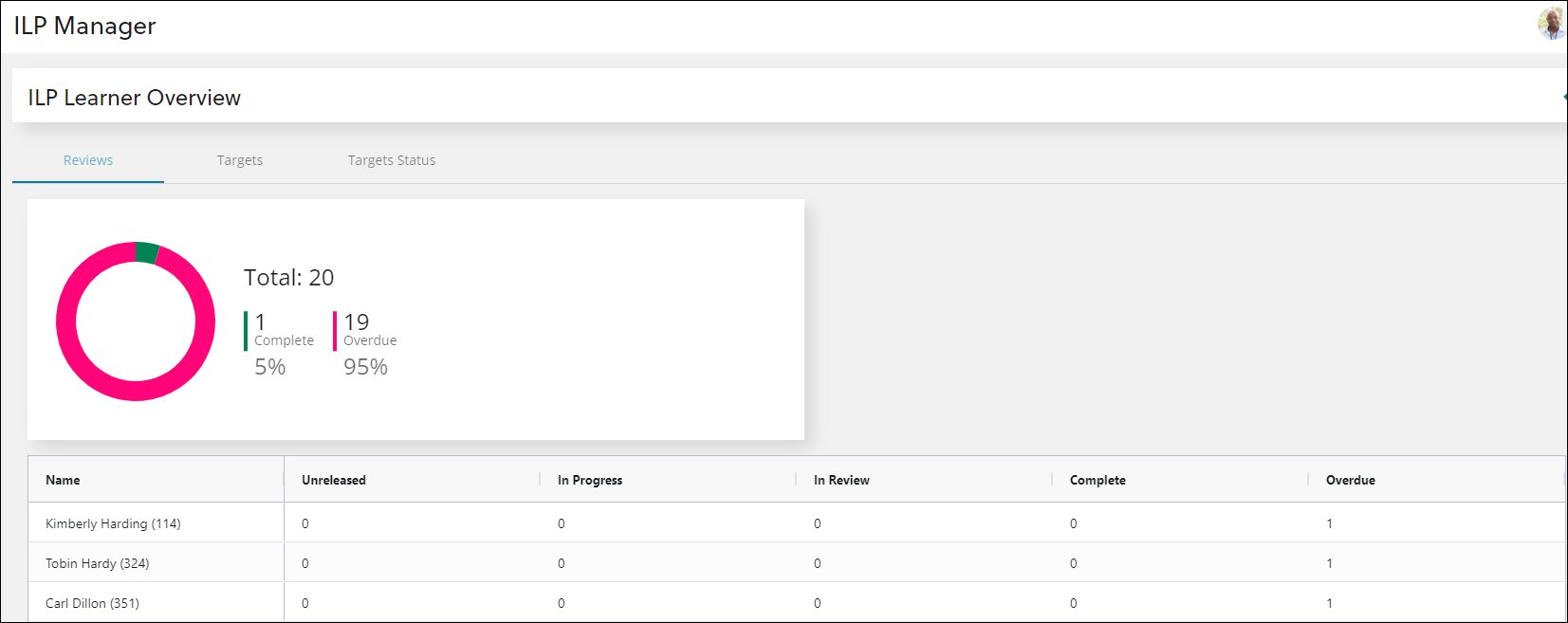Image resolution: width=1568 pixels, height=623 pixels.
Task: Switch to the Reviews tab
Action: (88, 160)
